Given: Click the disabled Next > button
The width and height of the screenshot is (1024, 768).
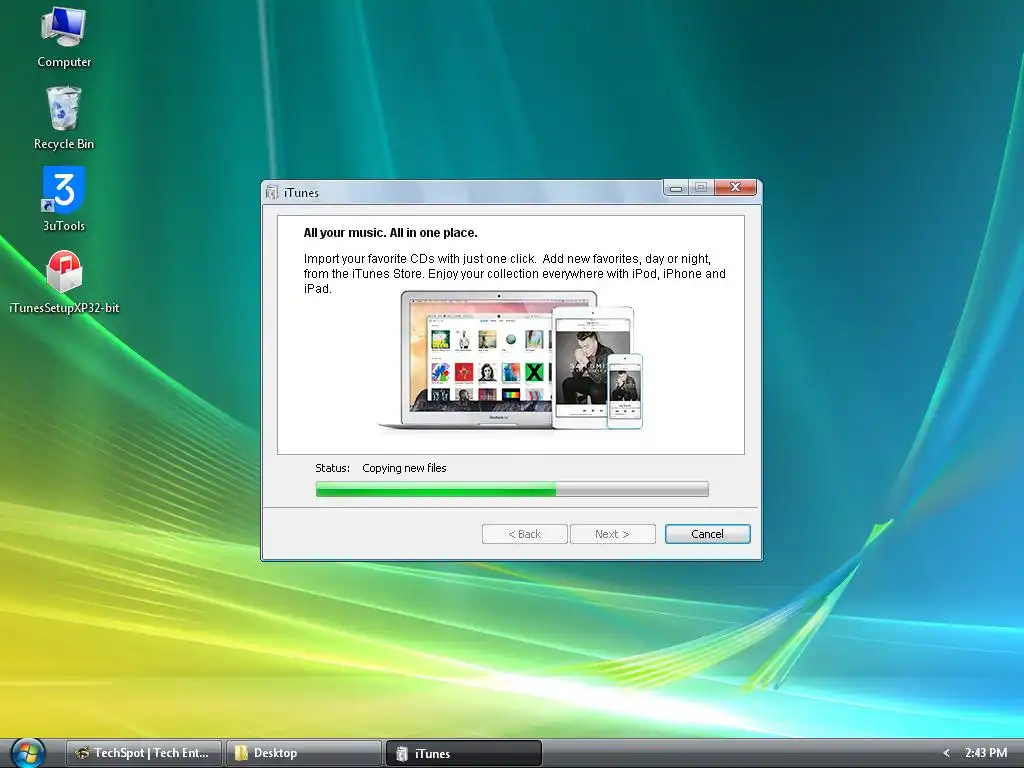Looking at the screenshot, I should tap(613, 534).
